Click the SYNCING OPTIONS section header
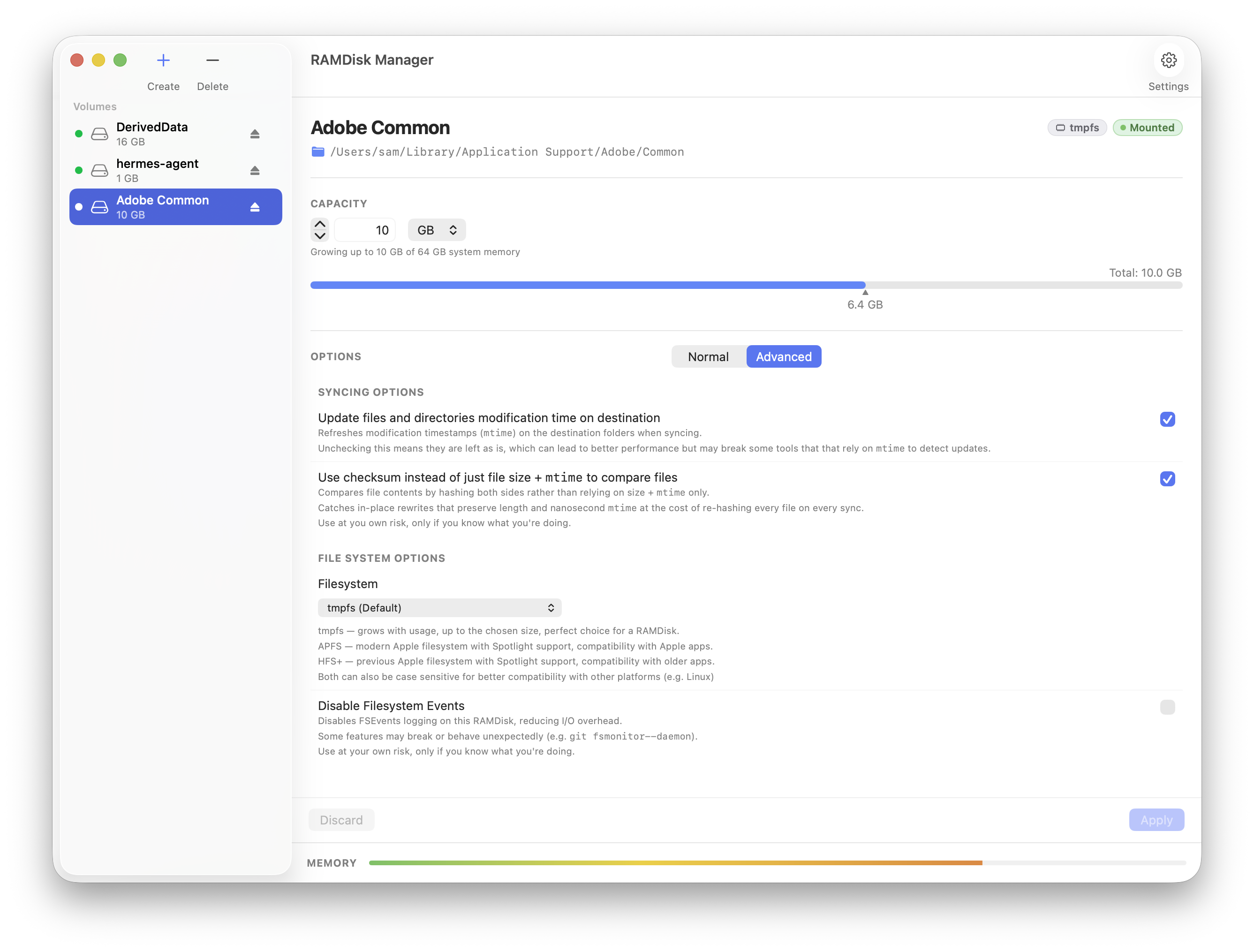This screenshot has width=1254, height=952. [x=371, y=392]
